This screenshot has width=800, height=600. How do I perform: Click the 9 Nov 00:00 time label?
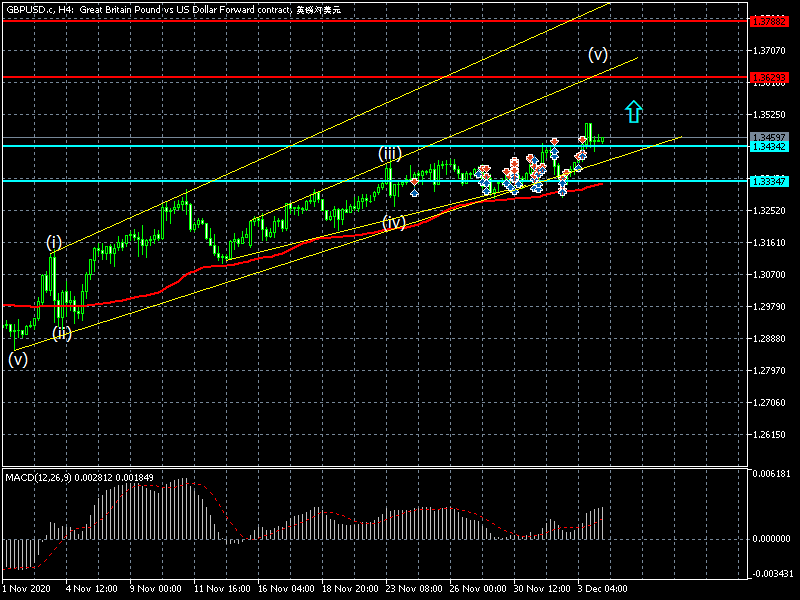point(155,589)
